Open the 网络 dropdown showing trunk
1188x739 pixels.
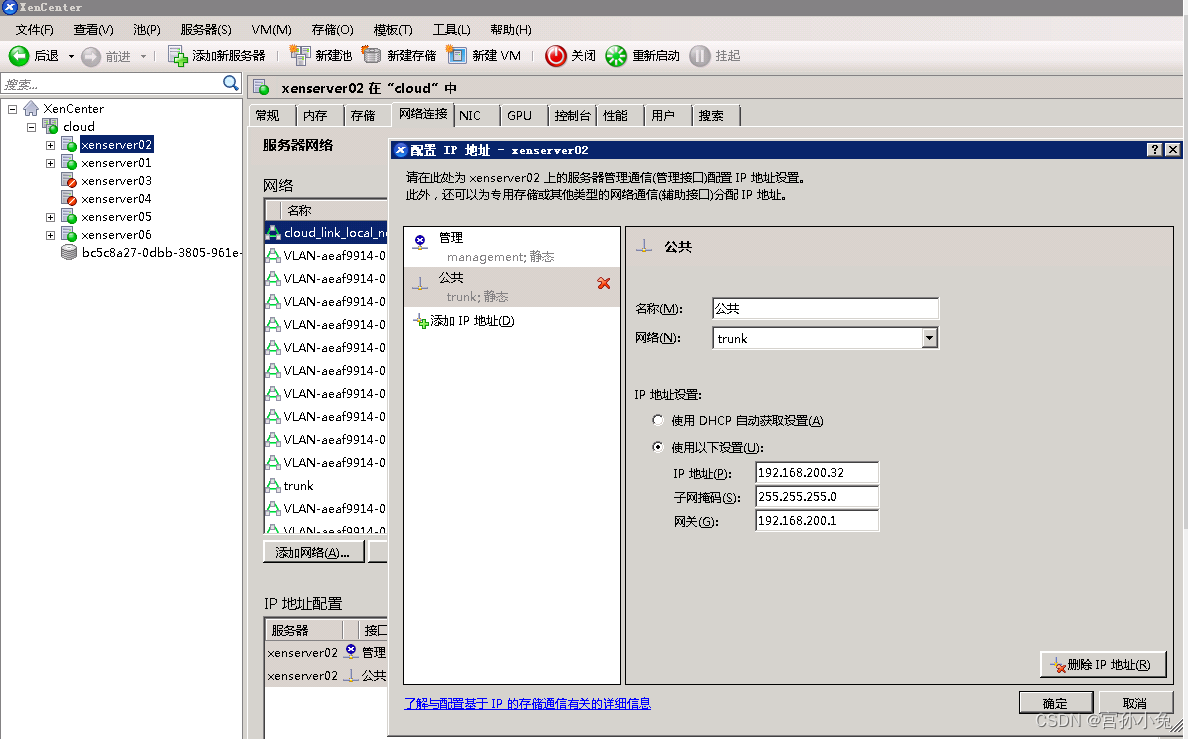(x=930, y=337)
